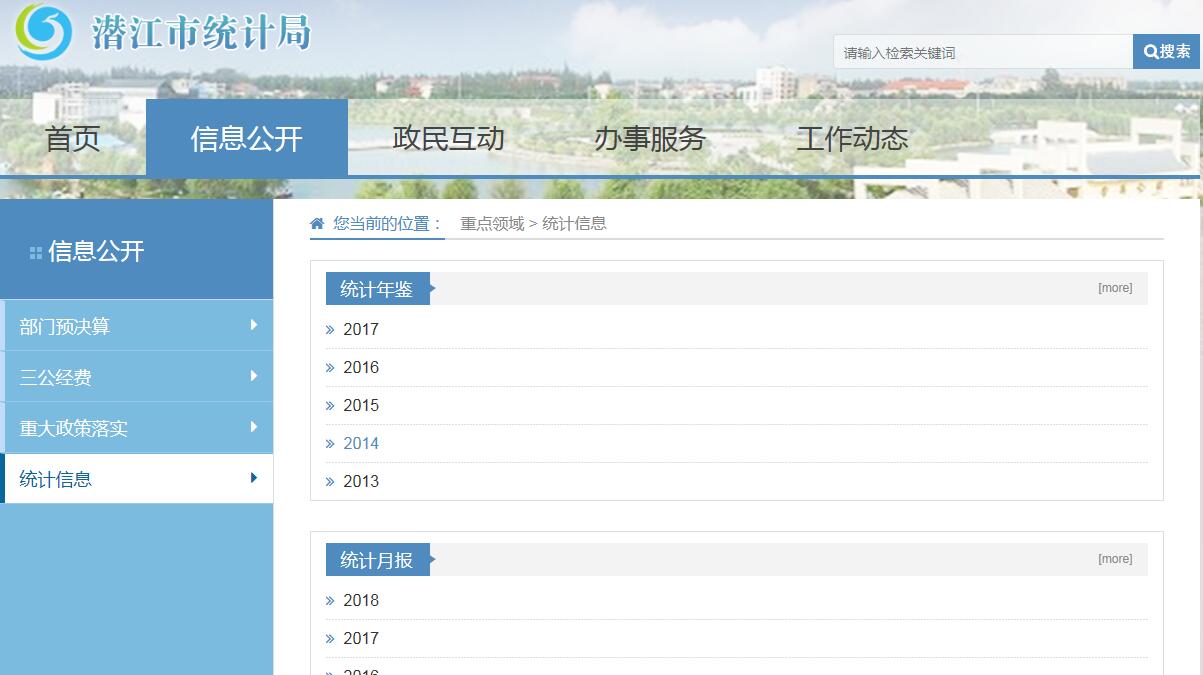Click the 潜江市统计局 swirl logo icon
This screenshot has height=675, width=1203.
(43, 32)
